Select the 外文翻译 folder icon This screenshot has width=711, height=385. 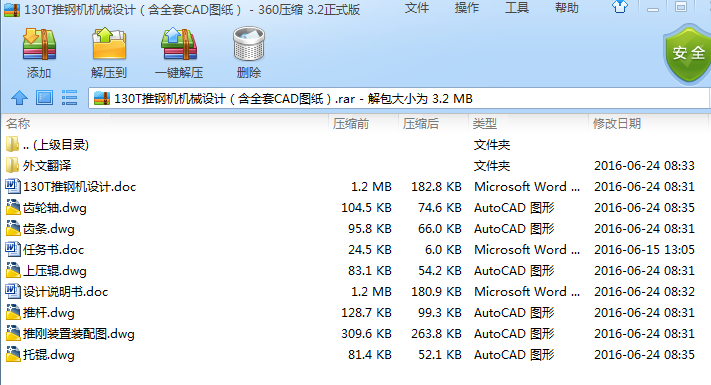pos(12,166)
